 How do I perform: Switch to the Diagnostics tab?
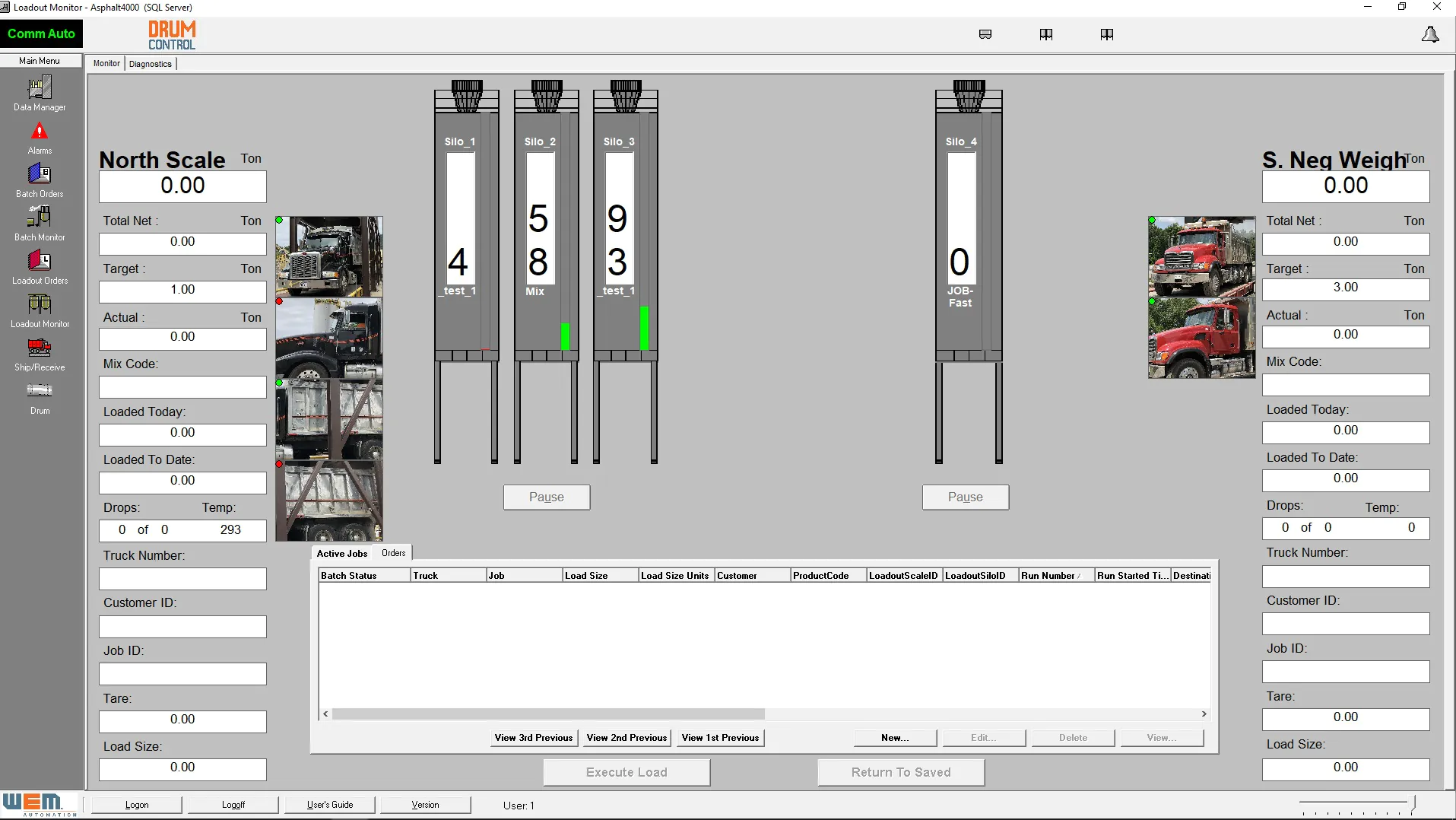pyautogui.click(x=151, y=64)
